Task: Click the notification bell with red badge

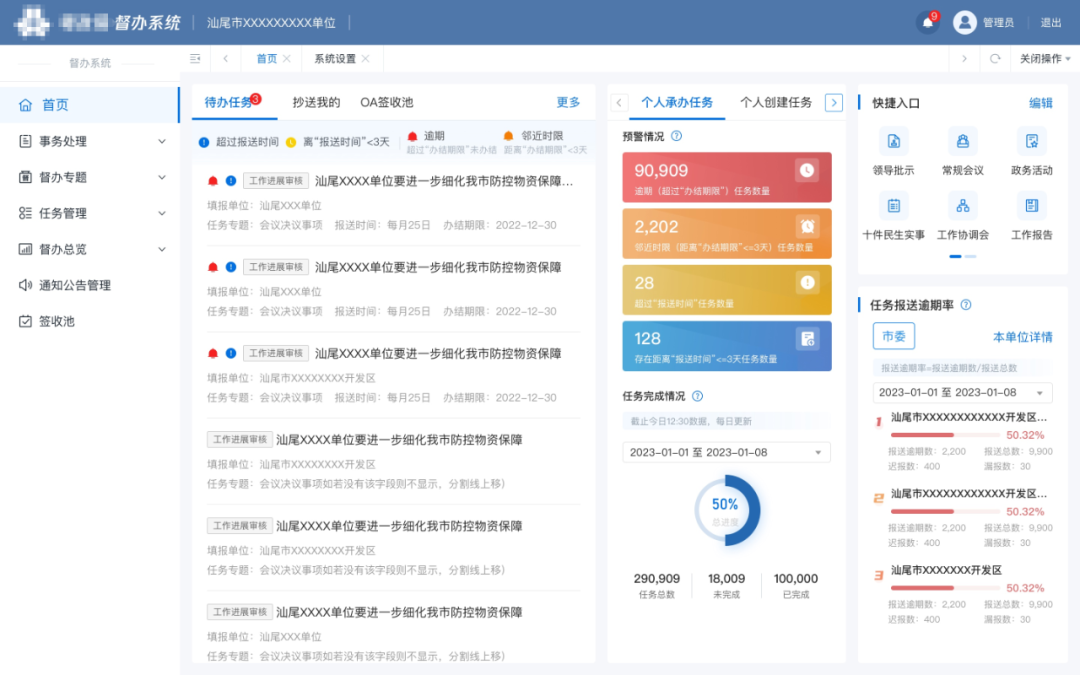Action: 926,21
